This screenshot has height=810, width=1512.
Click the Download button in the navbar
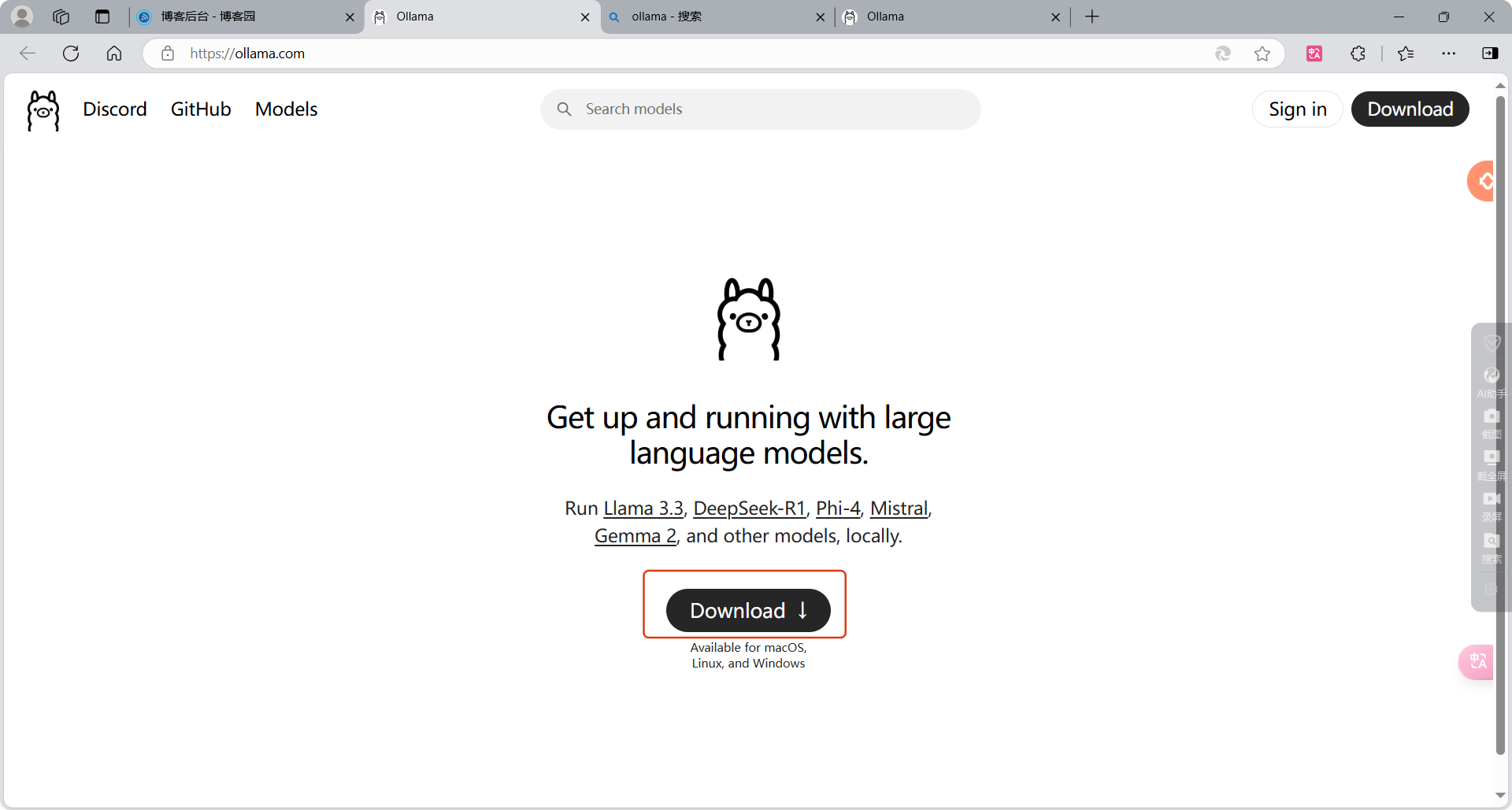pyautogui.click(x=1410, y=109)
